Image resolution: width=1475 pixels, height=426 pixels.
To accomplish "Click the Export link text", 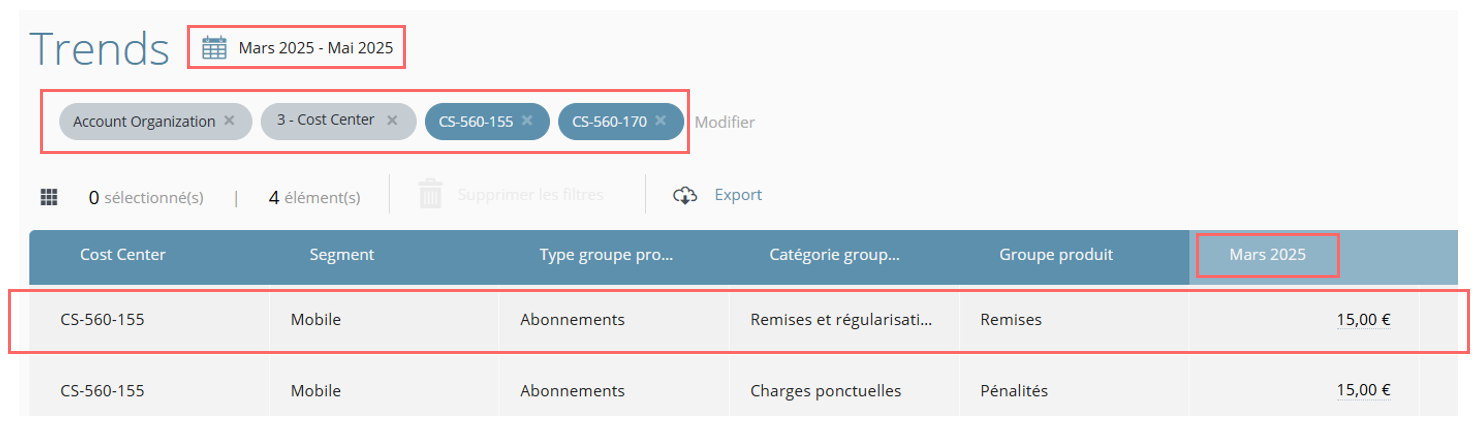I will pyautogui.click(x=738, y=195).
